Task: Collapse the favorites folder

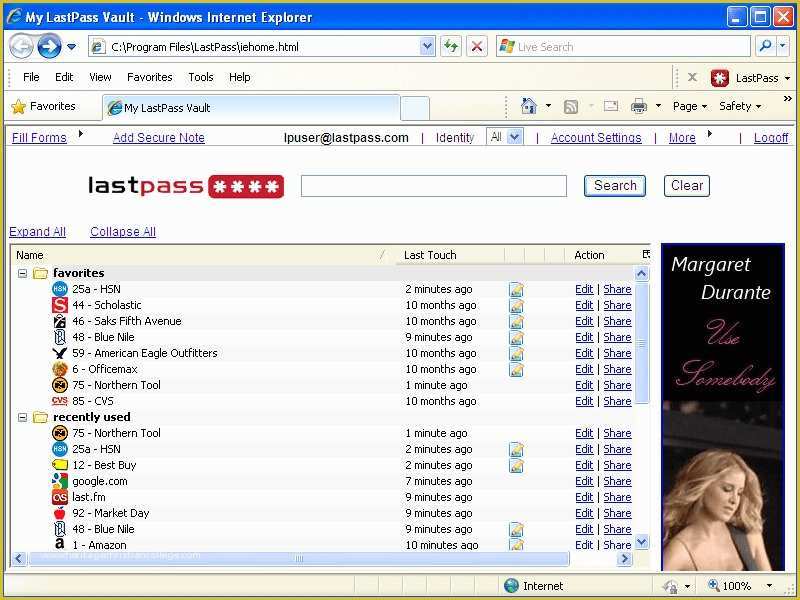Action: pyautogui.click(x=22, y=273)
